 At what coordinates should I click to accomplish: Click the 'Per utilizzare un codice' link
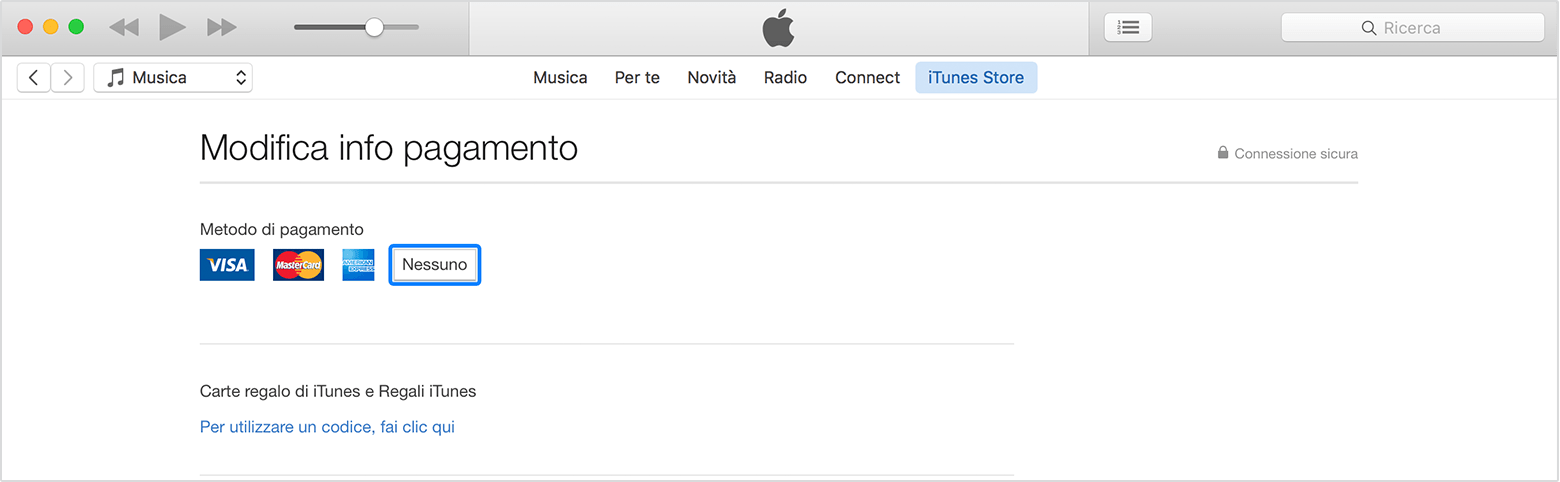click(327, 427)
